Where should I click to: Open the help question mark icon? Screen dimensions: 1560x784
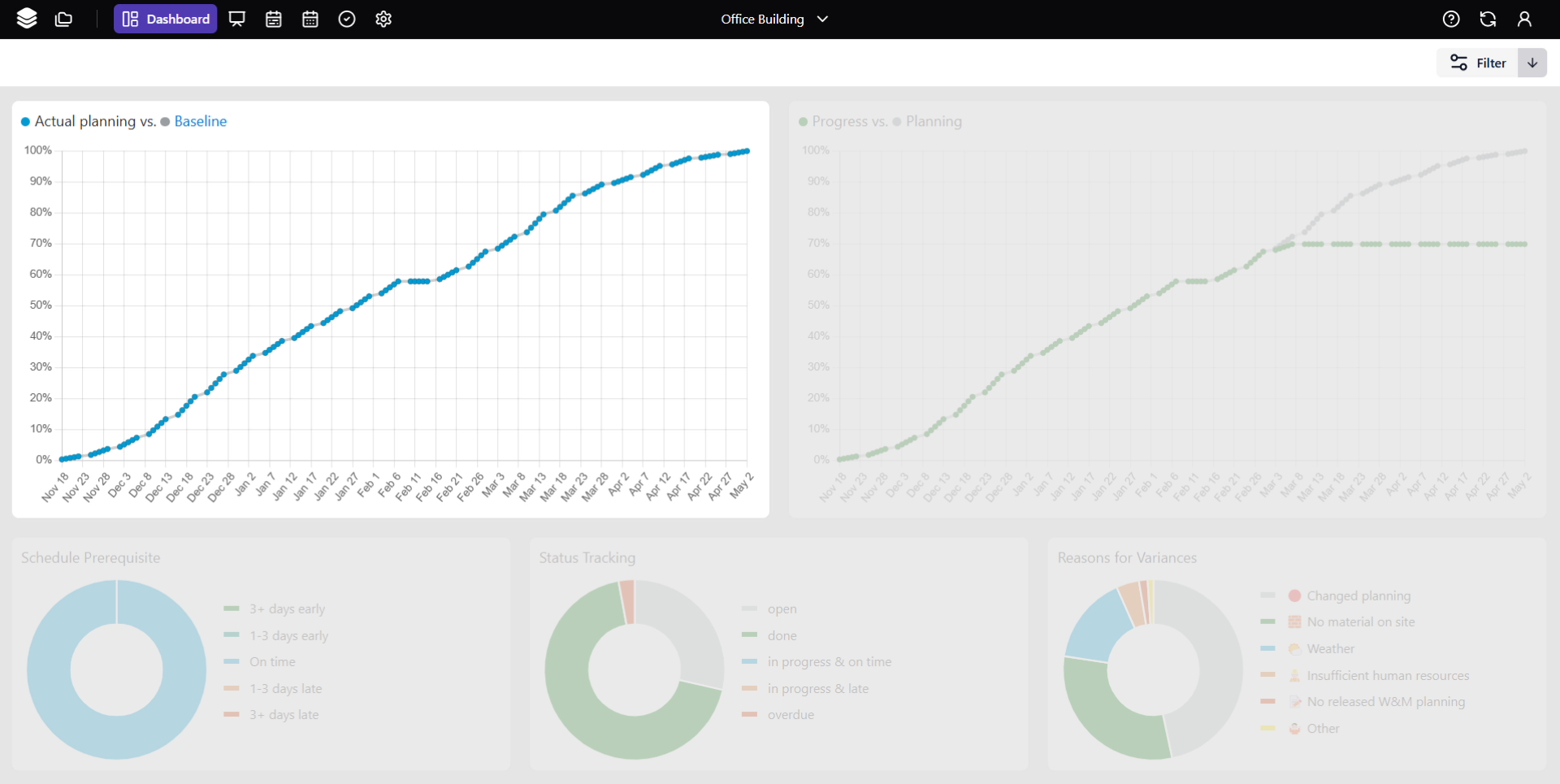pyautogui.click(x=1452, y=19)
